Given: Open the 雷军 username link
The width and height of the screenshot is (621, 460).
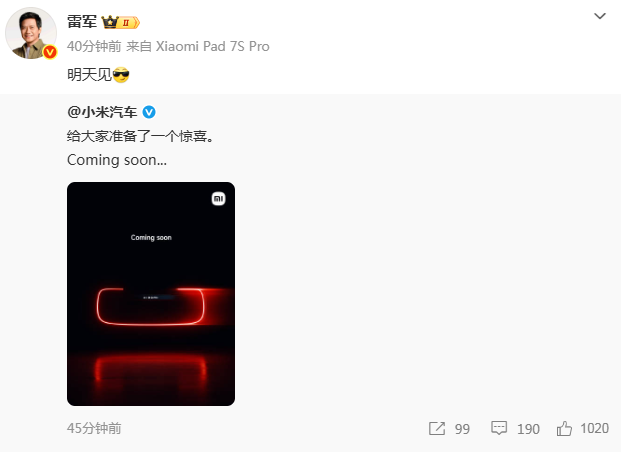Looking at the screenshot, I should 82,22.
